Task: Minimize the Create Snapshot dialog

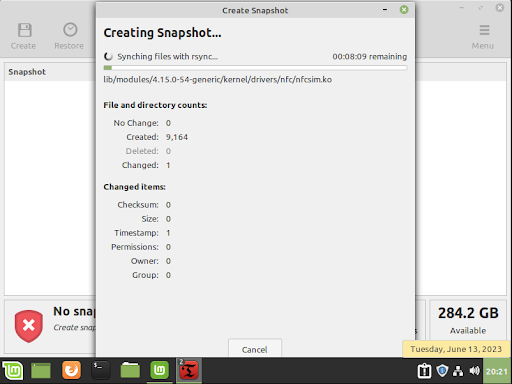Action: coord(385,10)
